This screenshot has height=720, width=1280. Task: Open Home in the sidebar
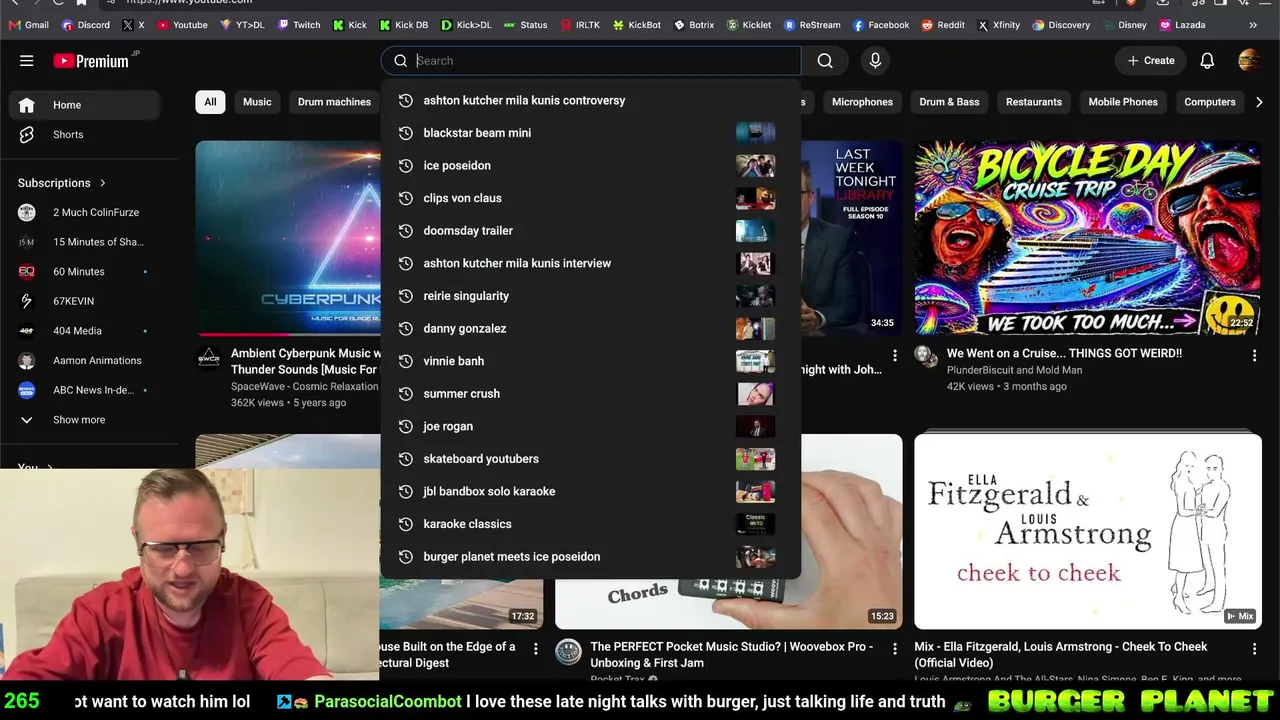85,105
